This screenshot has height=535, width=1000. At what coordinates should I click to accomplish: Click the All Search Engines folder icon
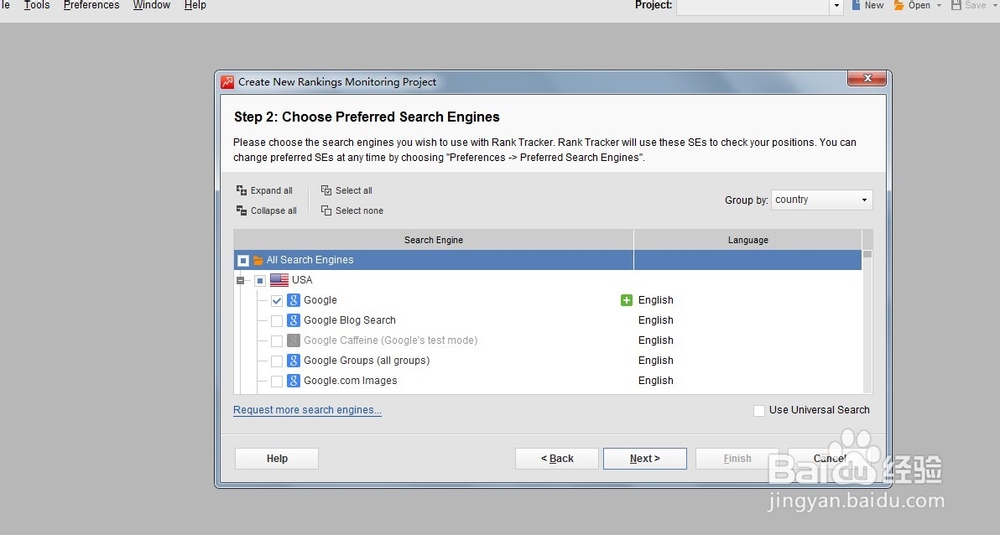coord(258,260)
